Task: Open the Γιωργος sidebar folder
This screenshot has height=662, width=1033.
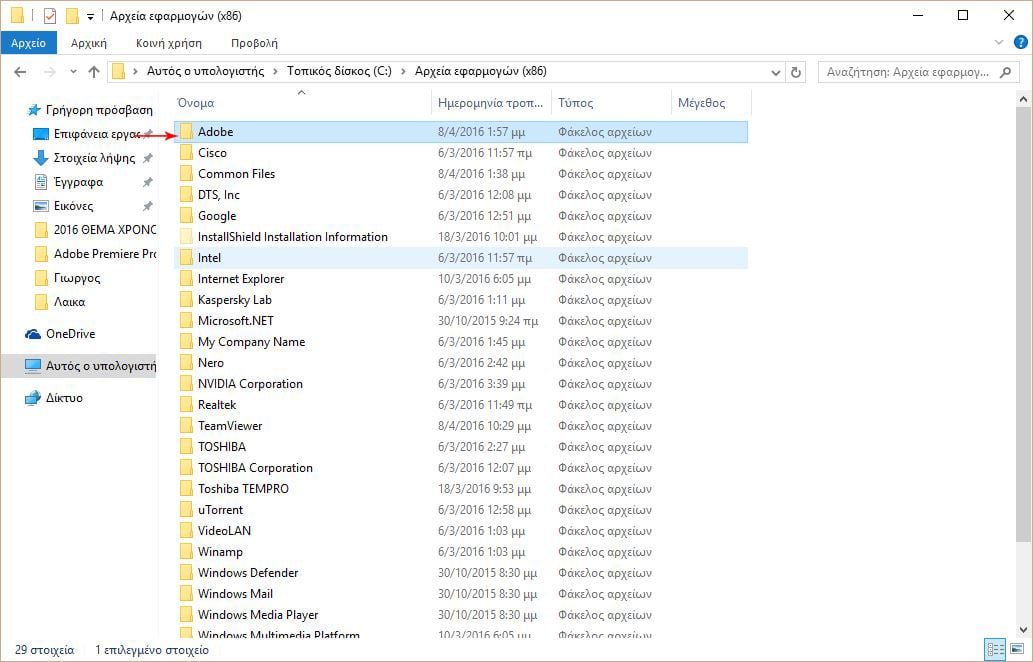Action: (x=67, y=278)
